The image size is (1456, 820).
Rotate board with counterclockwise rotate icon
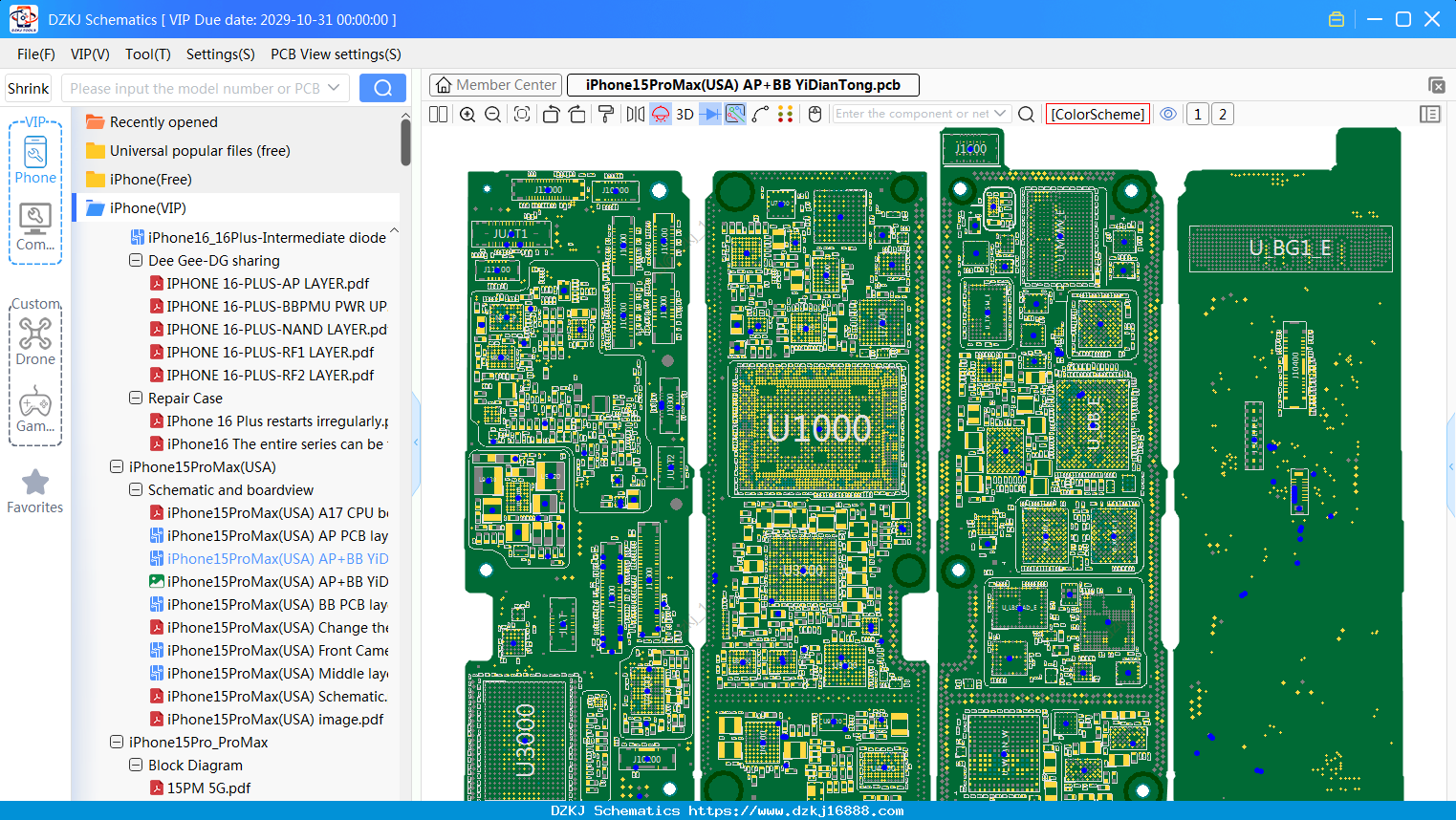point(551,115)
